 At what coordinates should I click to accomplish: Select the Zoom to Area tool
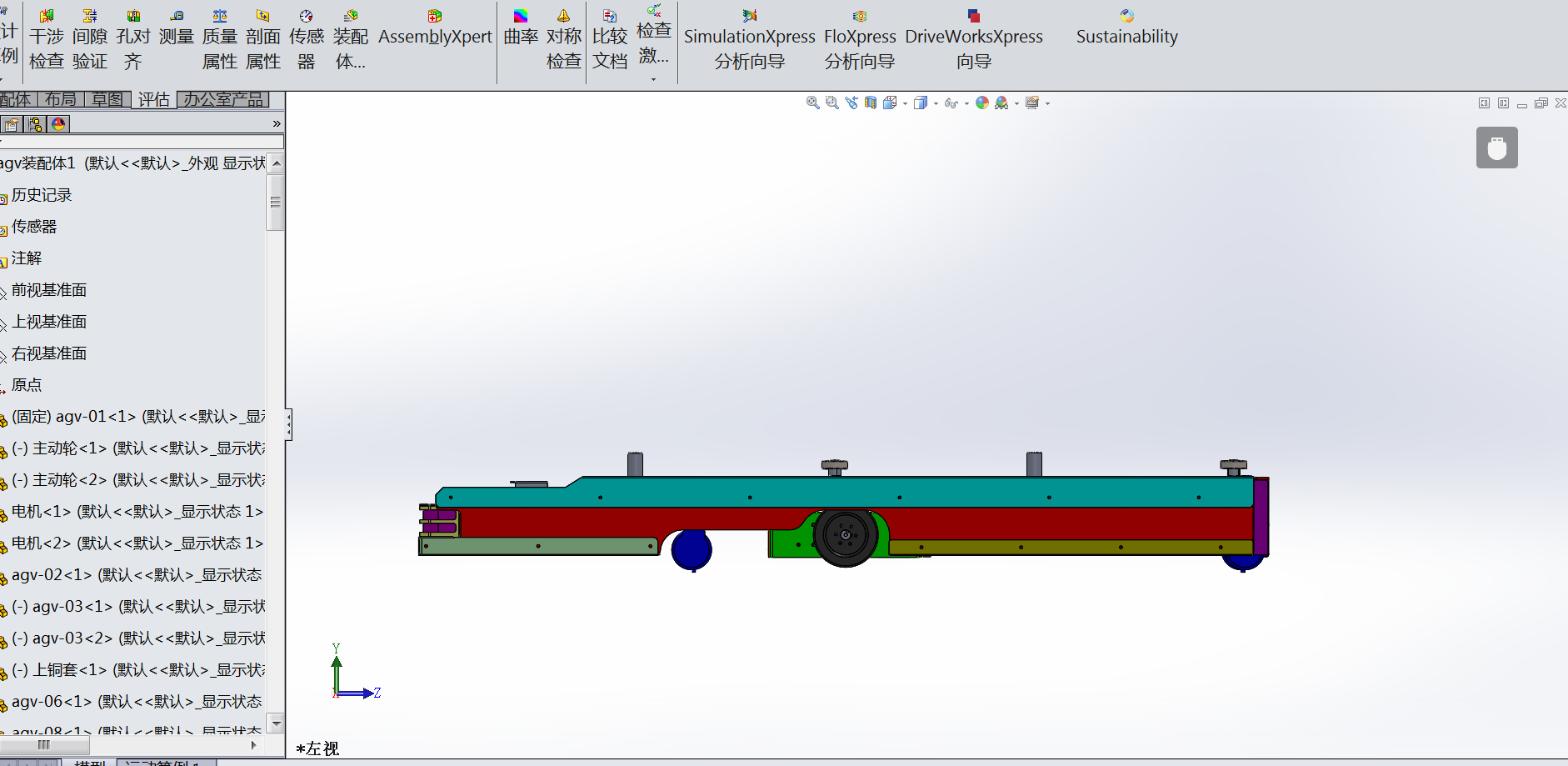point(832,103)
